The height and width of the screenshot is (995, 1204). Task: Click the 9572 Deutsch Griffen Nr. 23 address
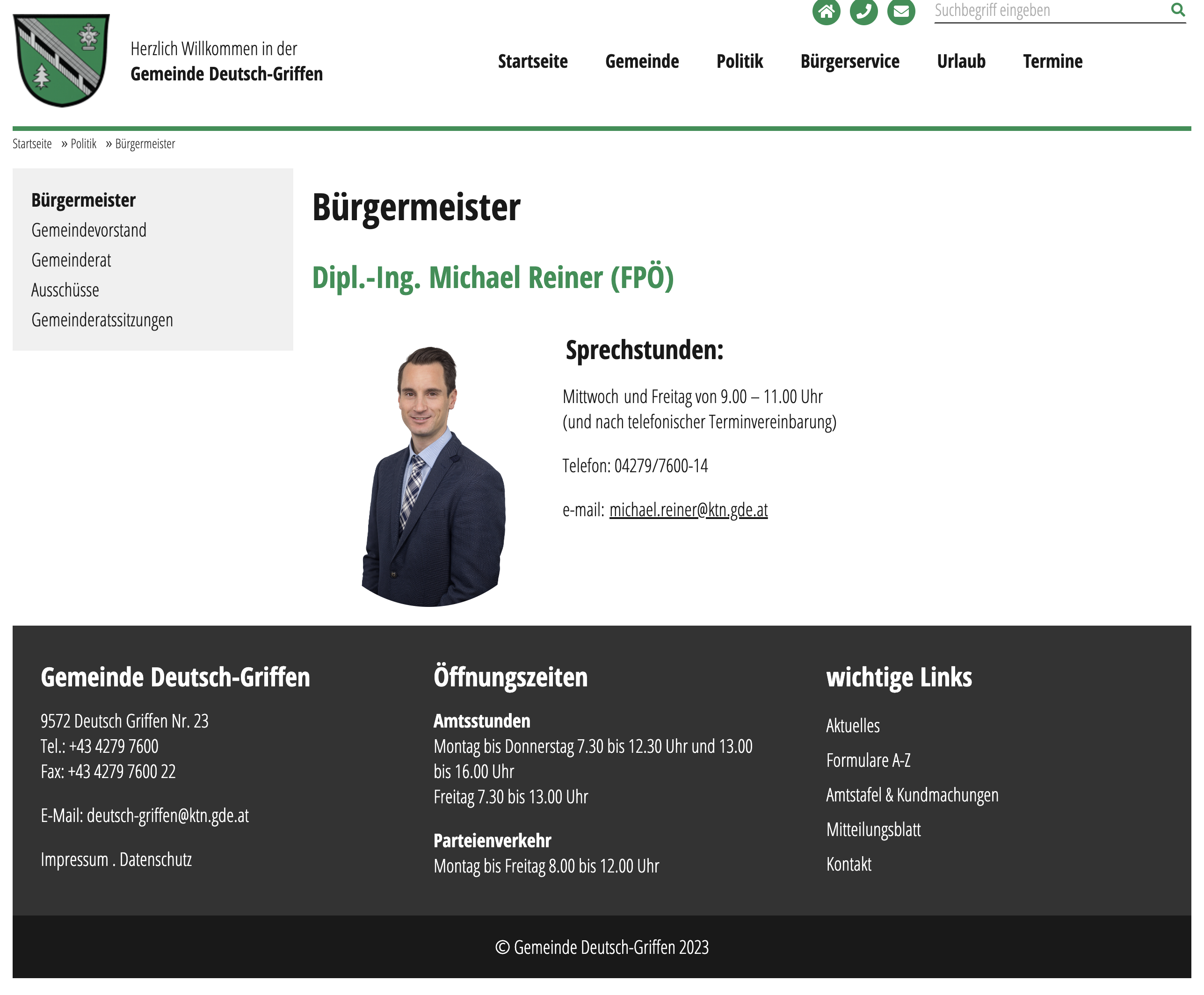click(124, 721)
